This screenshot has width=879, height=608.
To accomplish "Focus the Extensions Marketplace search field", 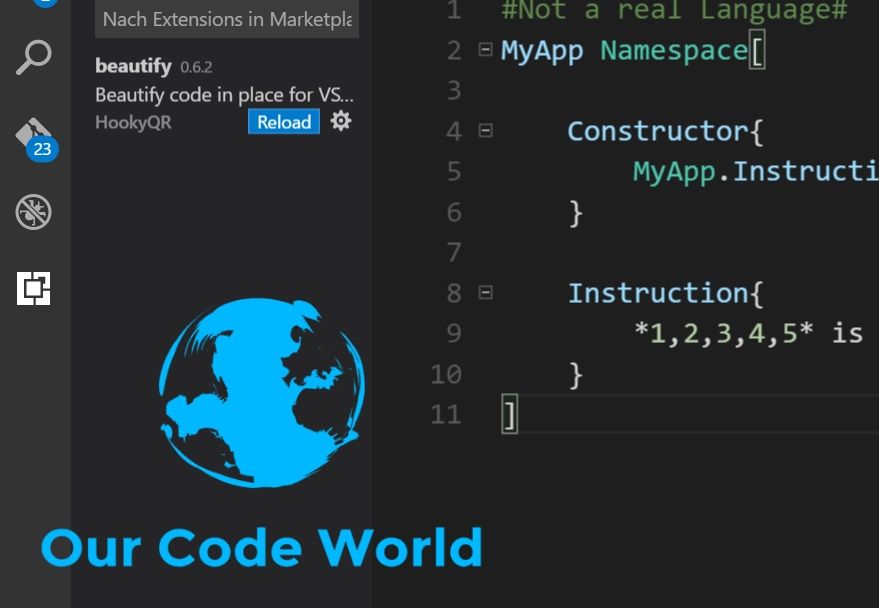I will coord(226,19).
